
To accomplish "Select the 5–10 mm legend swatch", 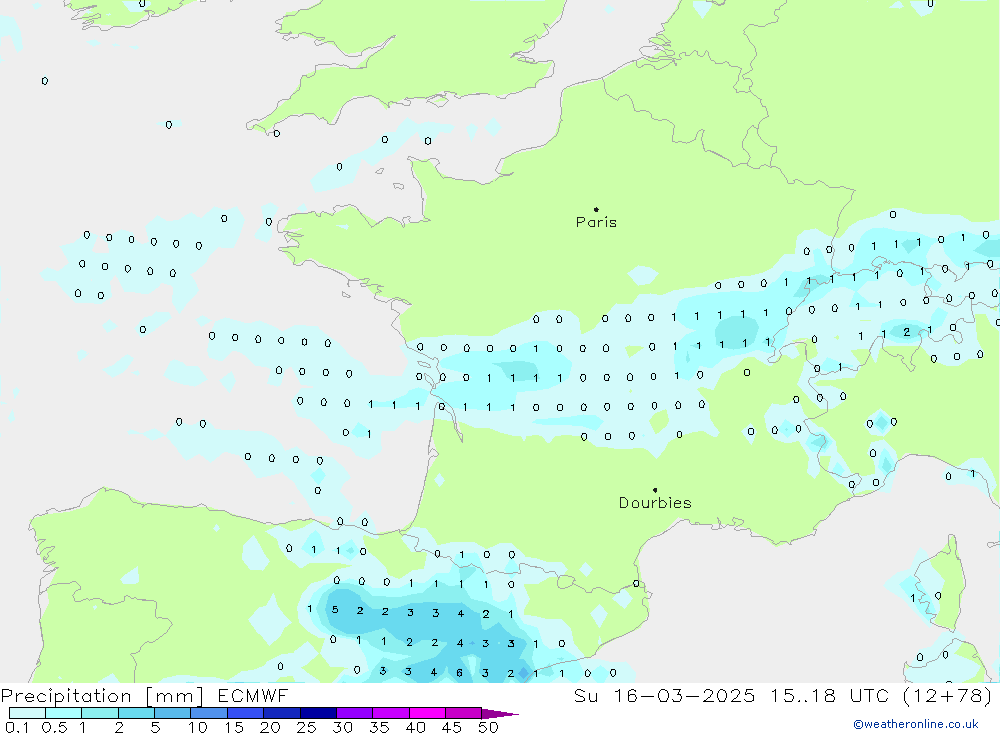I will (x=173, y=713).
